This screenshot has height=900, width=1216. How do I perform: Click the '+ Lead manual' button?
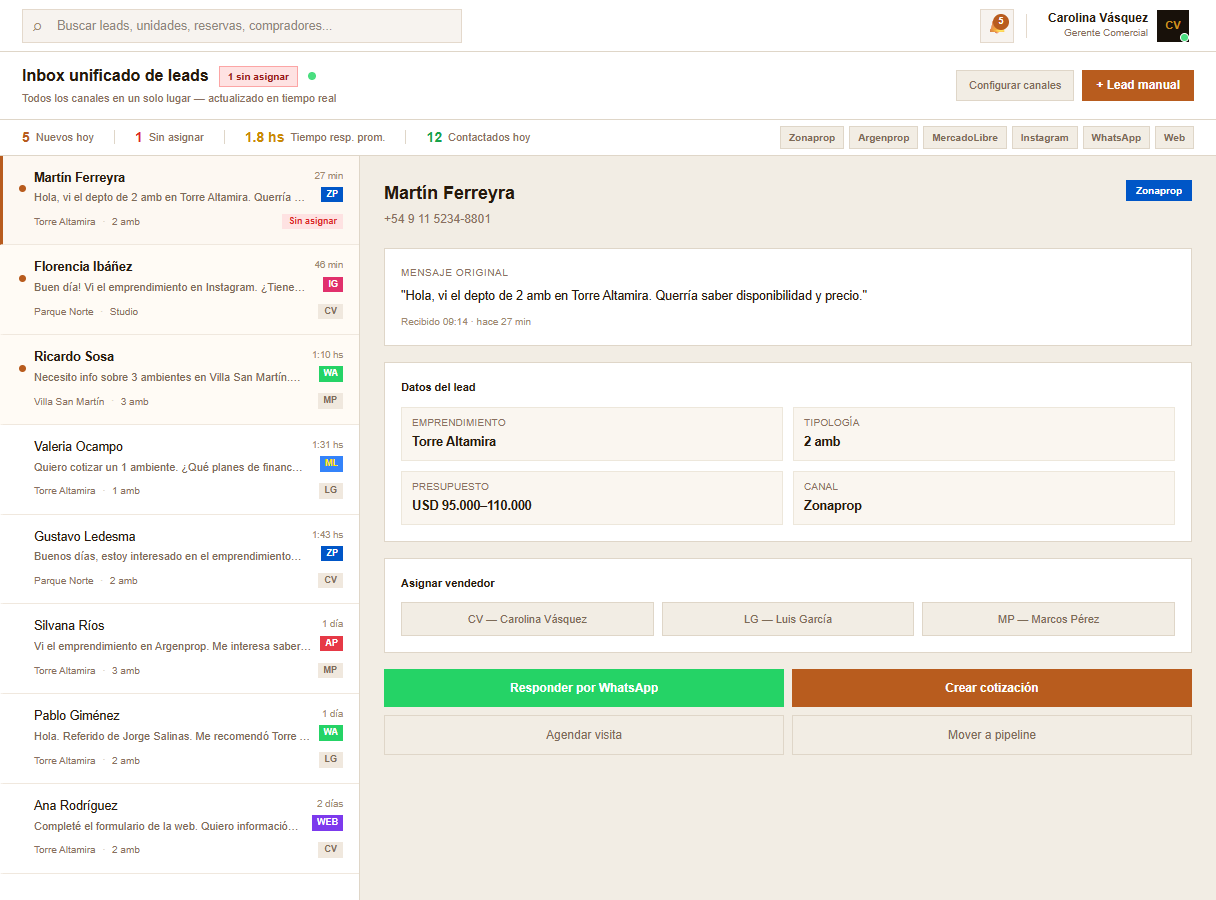click(x=1137, y=86)
